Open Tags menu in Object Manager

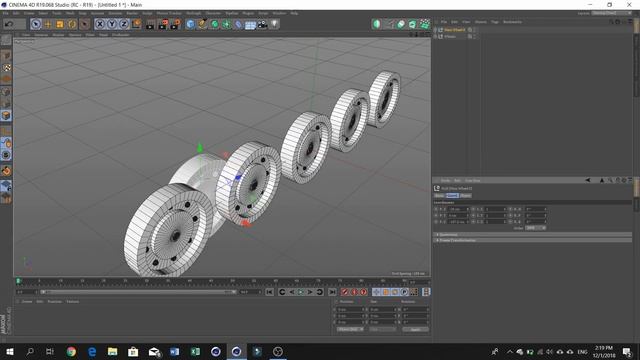coord(495,22)
